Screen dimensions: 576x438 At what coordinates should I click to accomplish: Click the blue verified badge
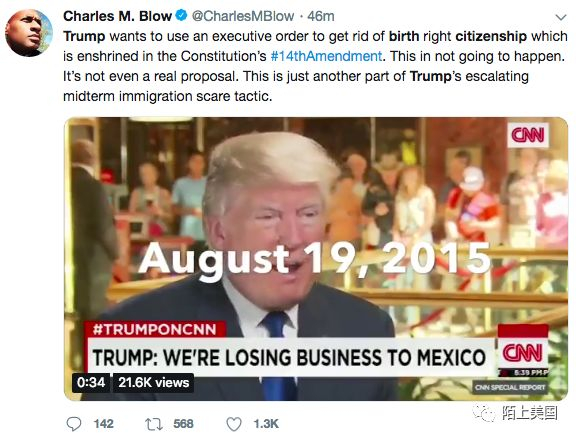point(182,16)
